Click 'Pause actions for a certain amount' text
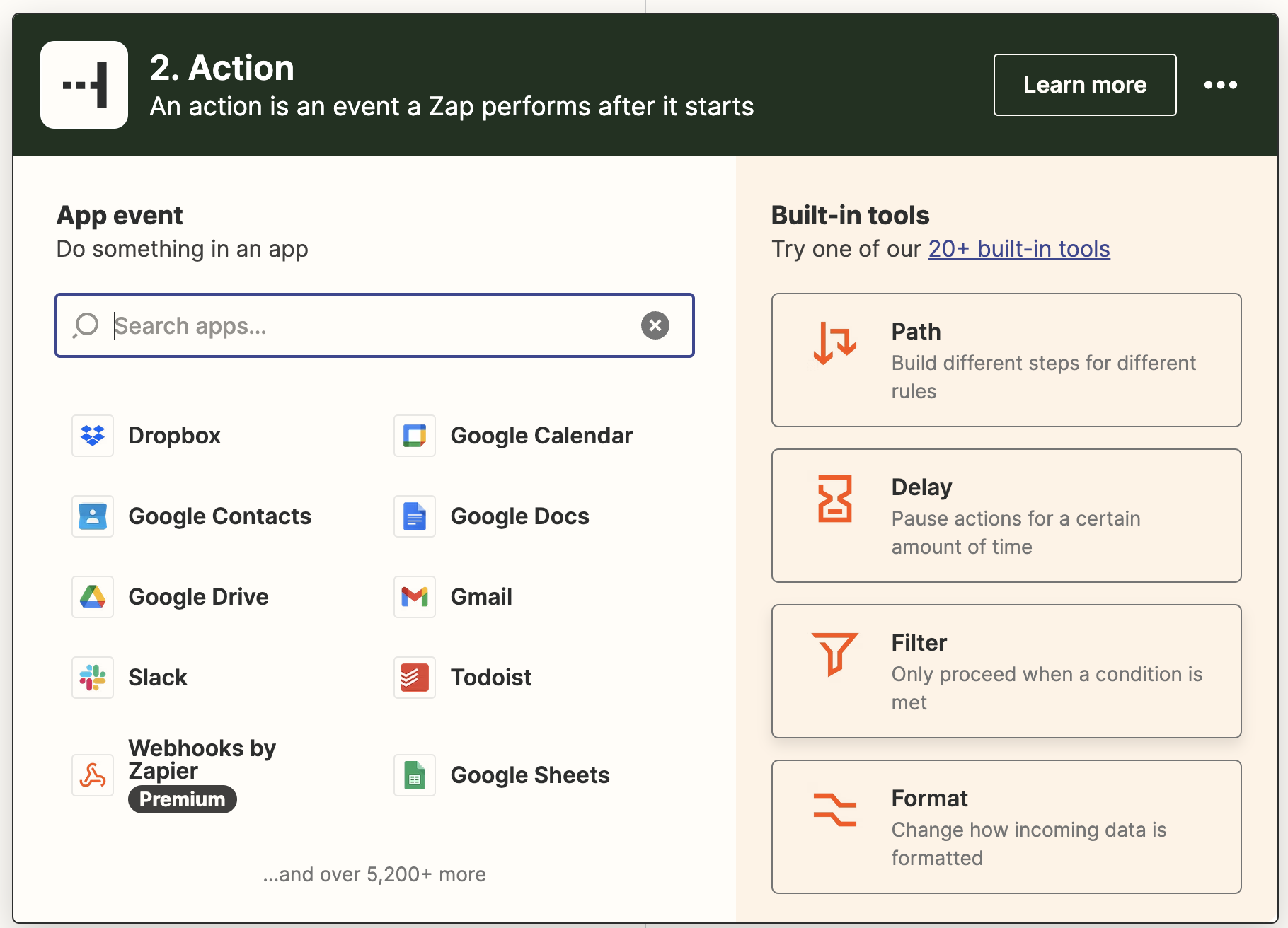1288x928 pixels. coord(1016,533)
